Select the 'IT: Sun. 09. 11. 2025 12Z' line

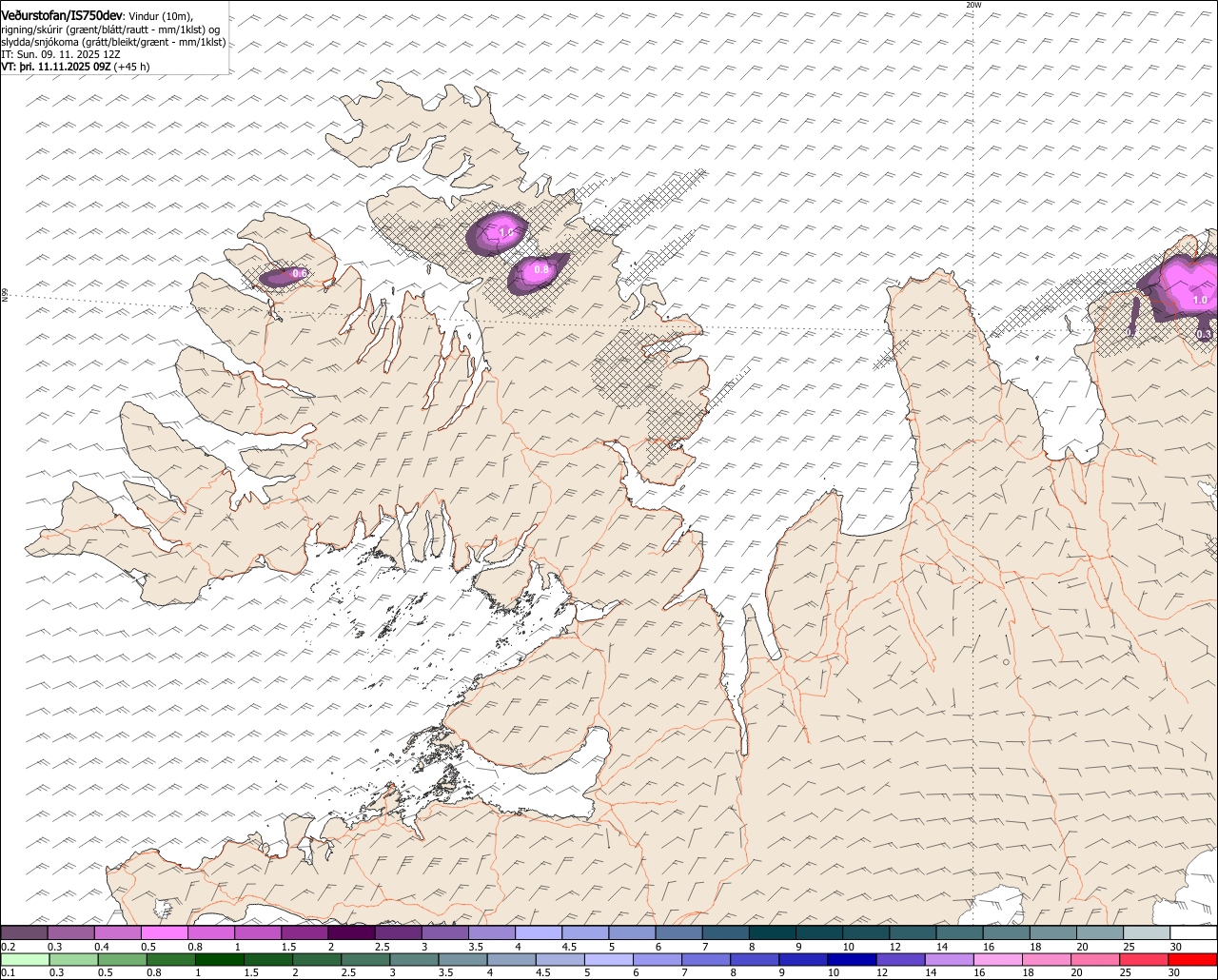tap(61, 54)
